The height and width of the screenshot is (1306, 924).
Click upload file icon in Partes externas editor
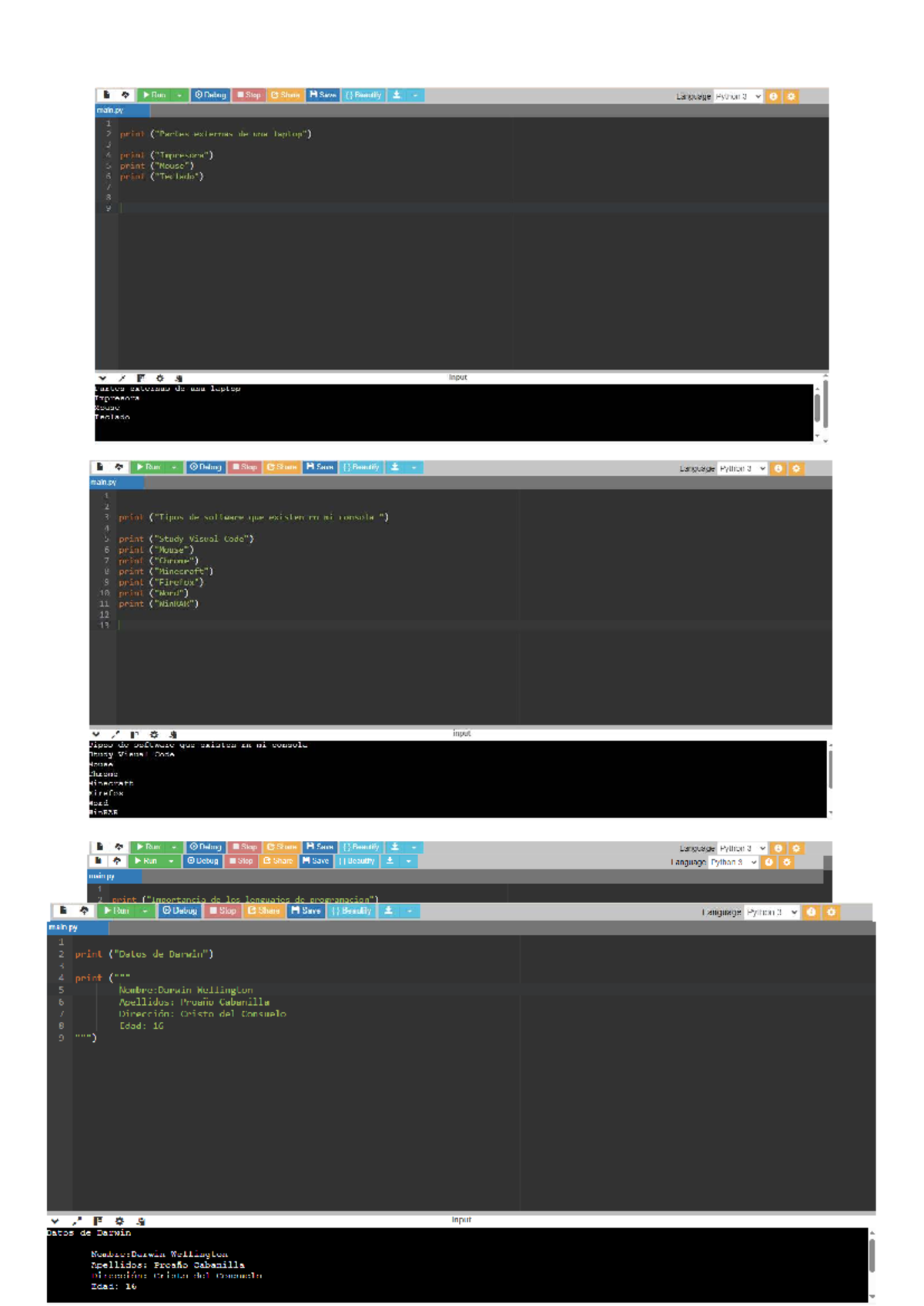coord(126,95)
